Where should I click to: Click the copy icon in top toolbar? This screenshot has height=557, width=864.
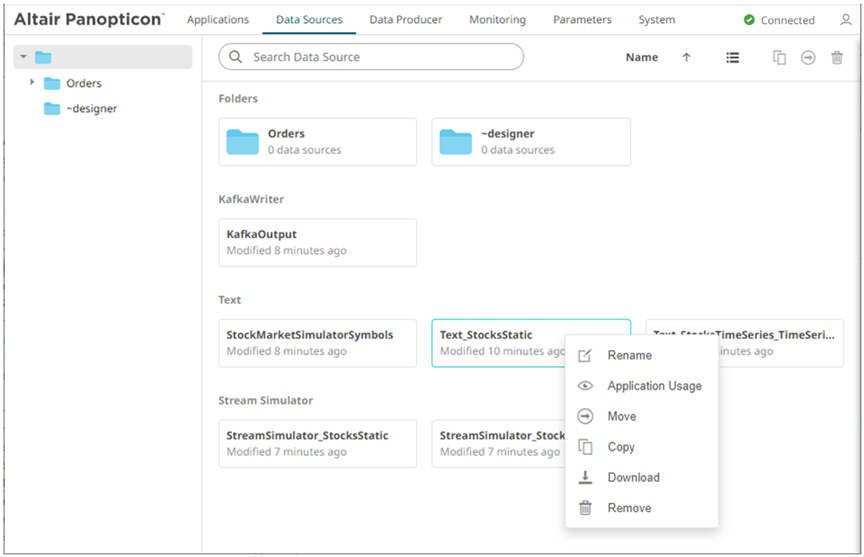(x=780, y=58)
